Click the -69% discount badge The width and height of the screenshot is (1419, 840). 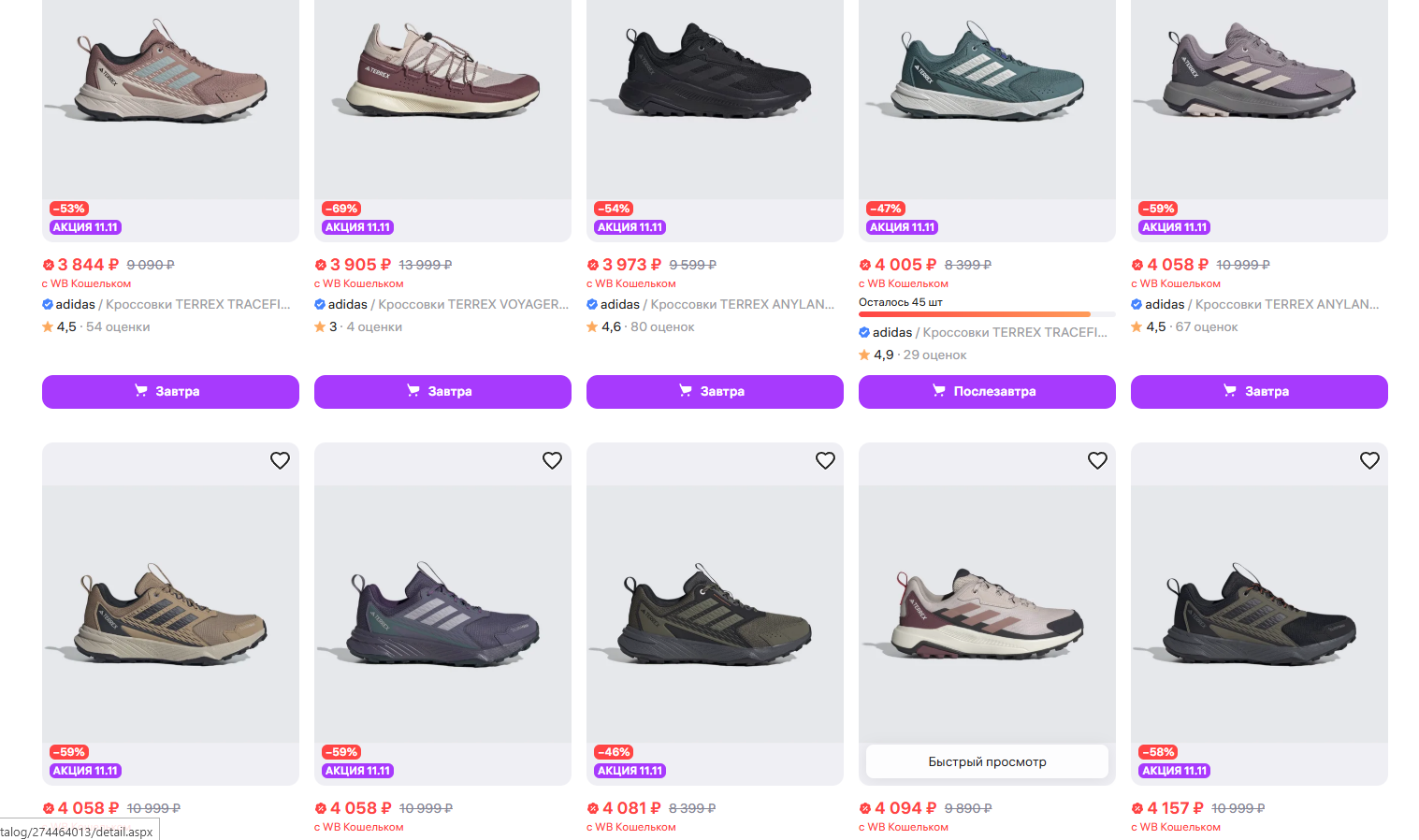point(341,209)
